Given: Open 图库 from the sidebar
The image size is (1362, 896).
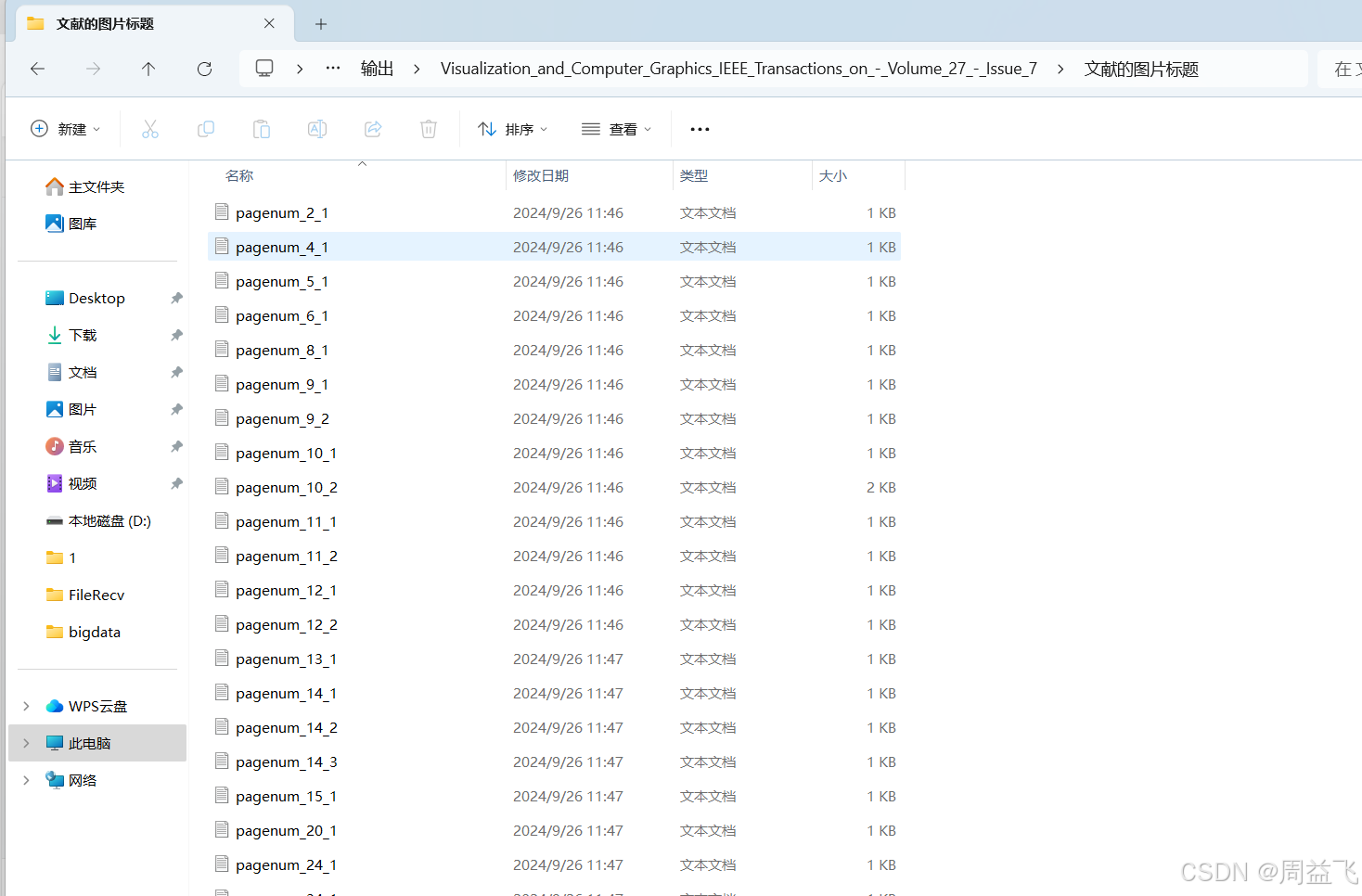Looking at the screenshot, I should 82,223.
